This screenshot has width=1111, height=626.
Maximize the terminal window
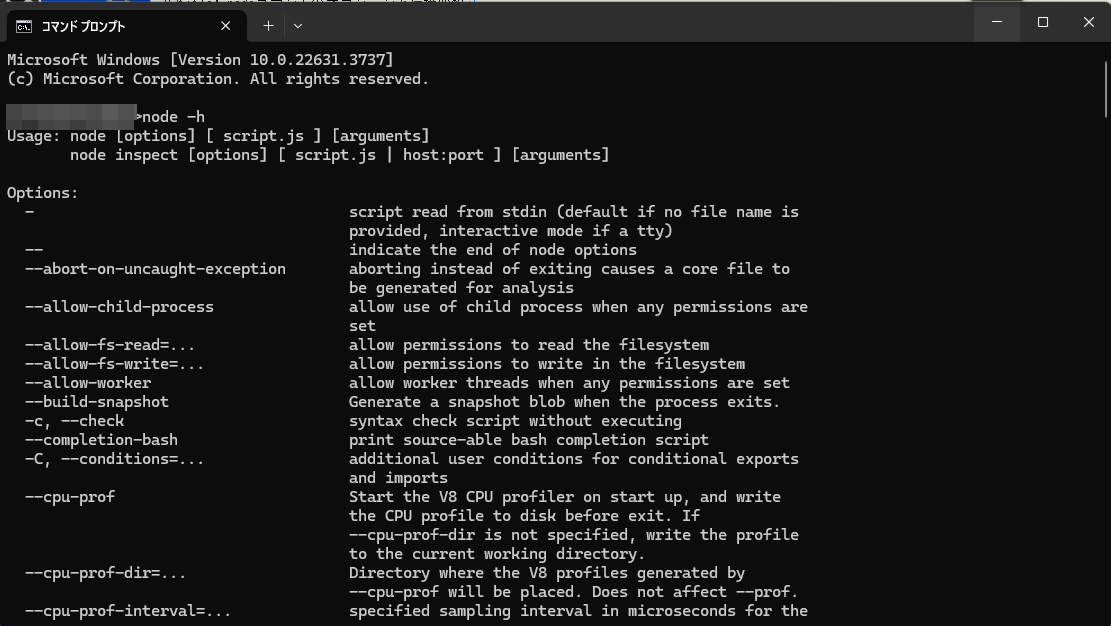[1042, 22]
